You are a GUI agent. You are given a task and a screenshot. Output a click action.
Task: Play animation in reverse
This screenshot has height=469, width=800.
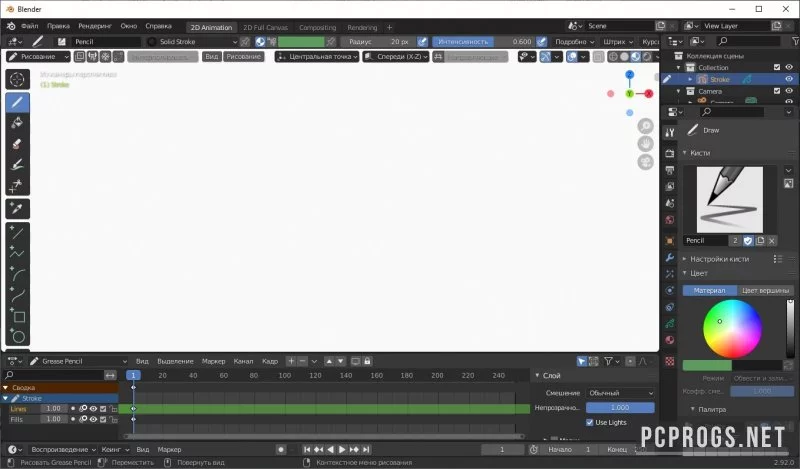point(330,450)
